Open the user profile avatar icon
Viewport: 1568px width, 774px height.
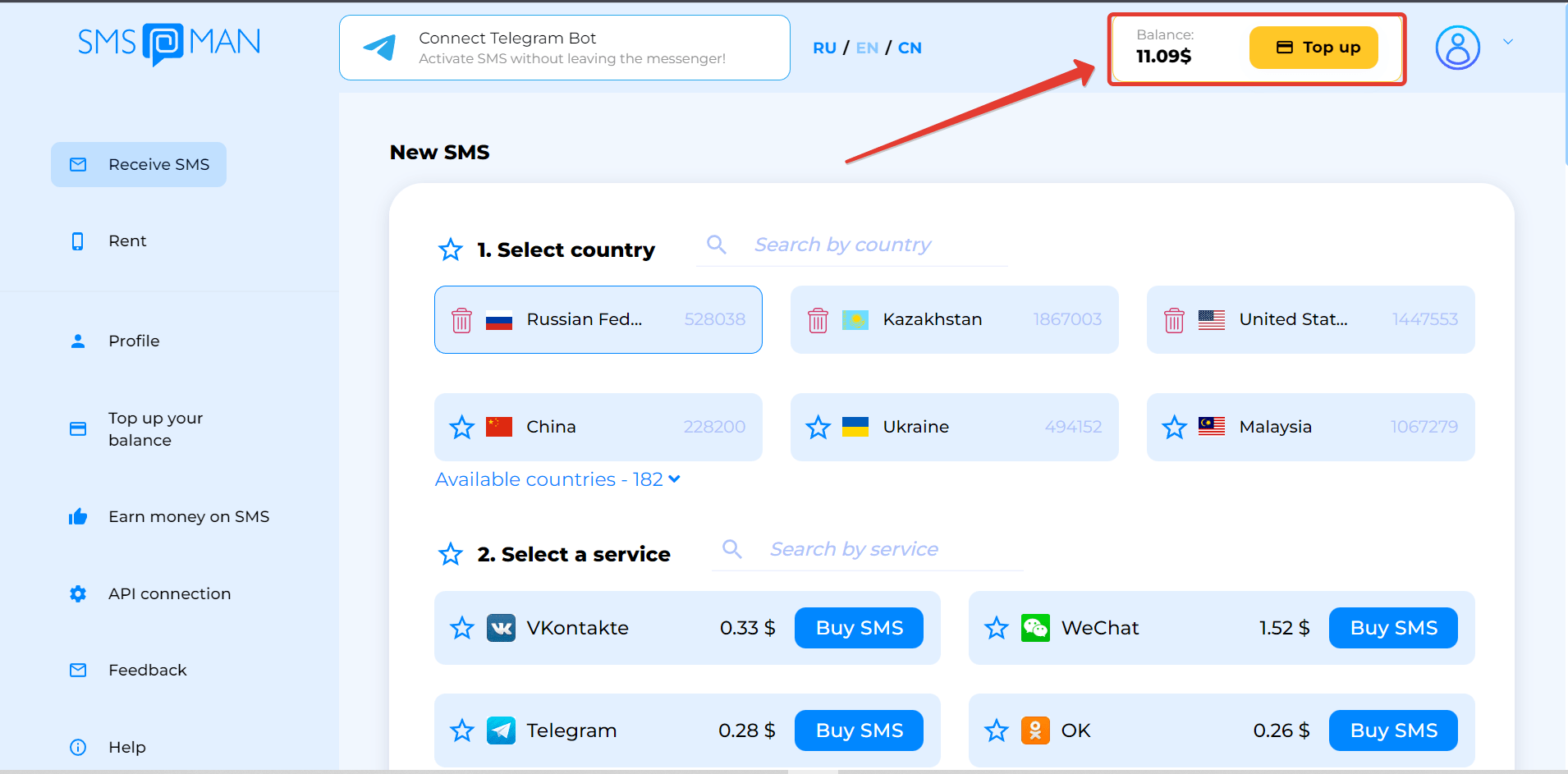coord(1457,48)
